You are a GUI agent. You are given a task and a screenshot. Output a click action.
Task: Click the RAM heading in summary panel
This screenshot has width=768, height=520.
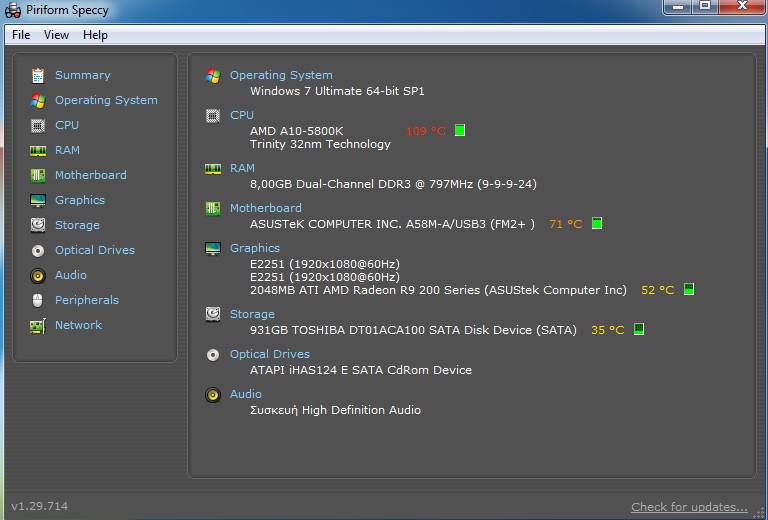[x=242, y=168]
